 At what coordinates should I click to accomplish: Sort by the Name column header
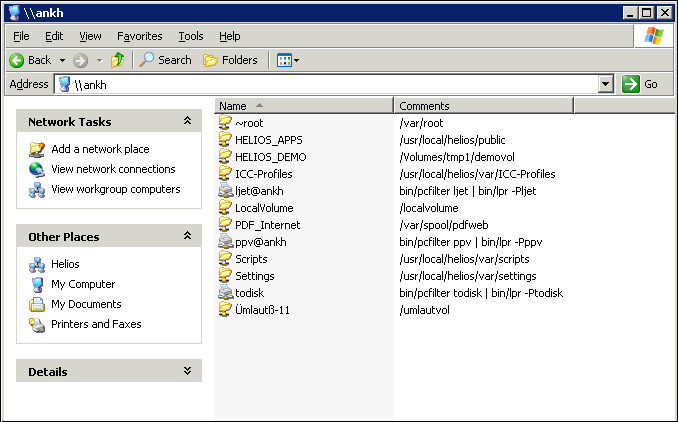304,106
